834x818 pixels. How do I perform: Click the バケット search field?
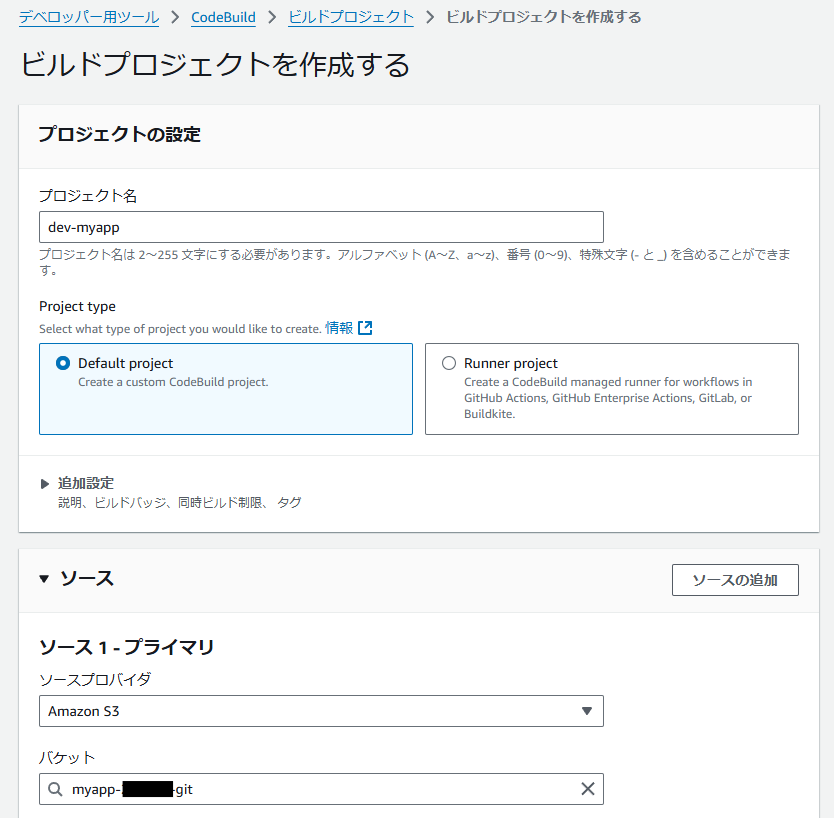point(321,789)
